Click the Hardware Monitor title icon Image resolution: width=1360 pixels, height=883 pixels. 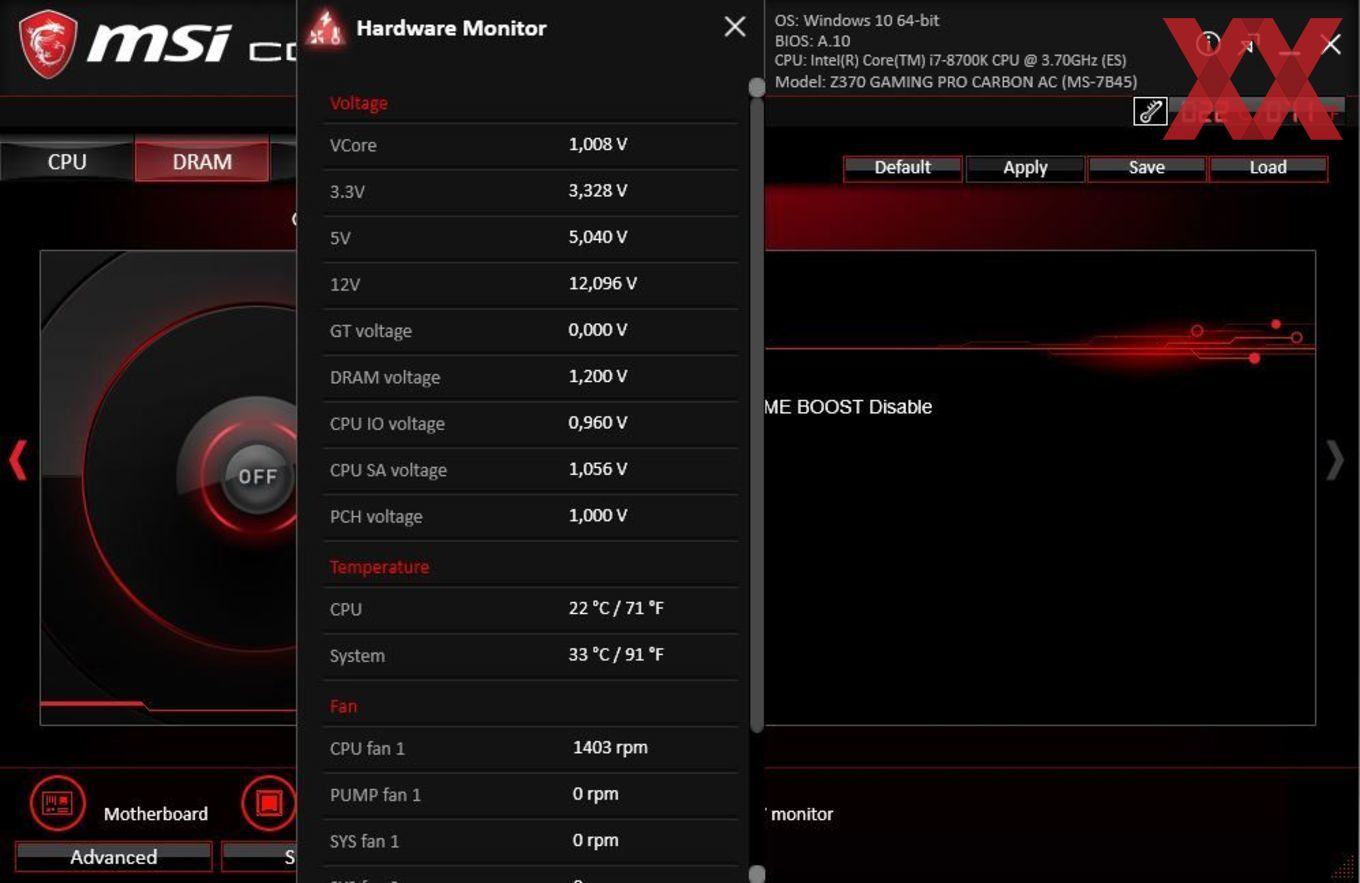[325, 28]
